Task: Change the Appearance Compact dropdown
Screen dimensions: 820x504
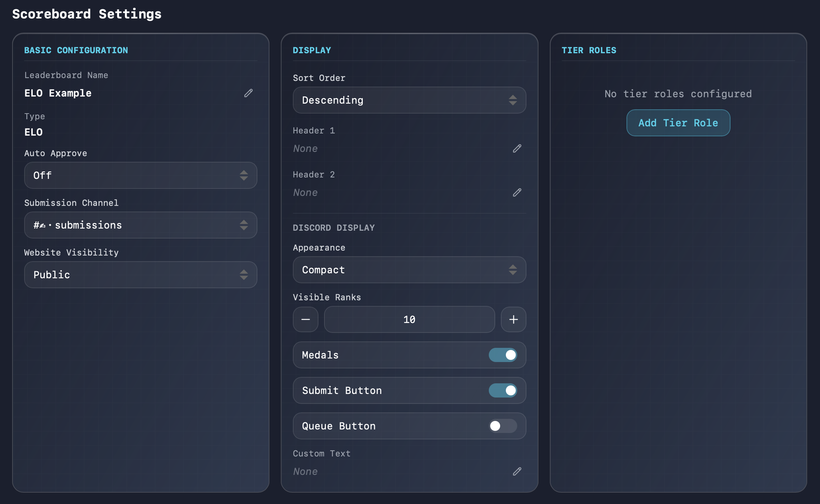Action: coord(409,270)
